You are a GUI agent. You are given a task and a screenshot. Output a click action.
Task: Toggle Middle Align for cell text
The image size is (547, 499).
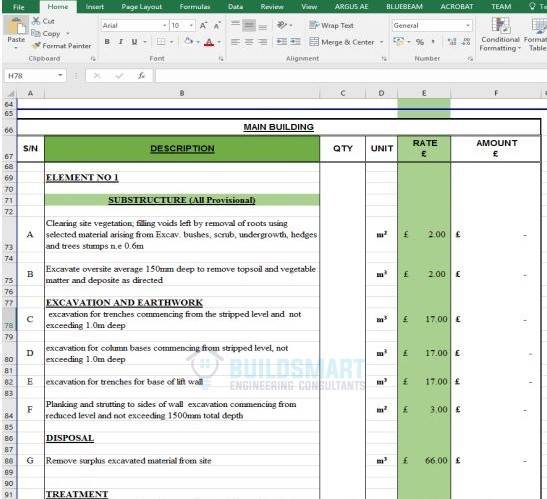click(x=249, y=25)
